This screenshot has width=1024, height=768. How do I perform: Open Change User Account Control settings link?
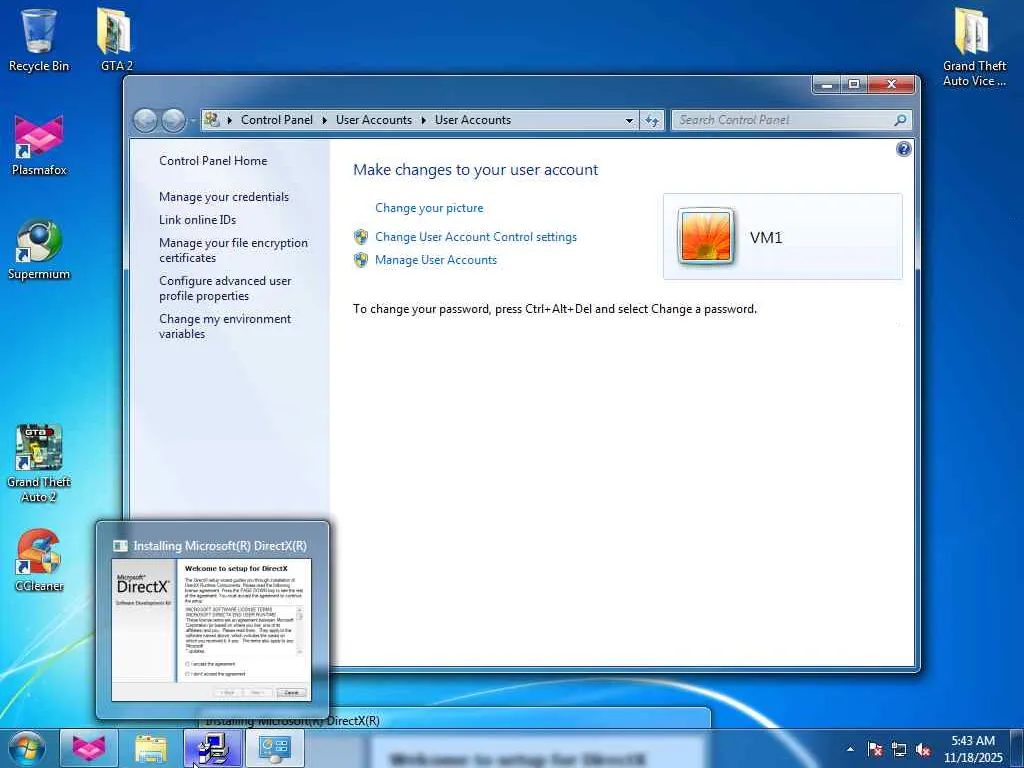pyautogui.click(x=476, y=237)
